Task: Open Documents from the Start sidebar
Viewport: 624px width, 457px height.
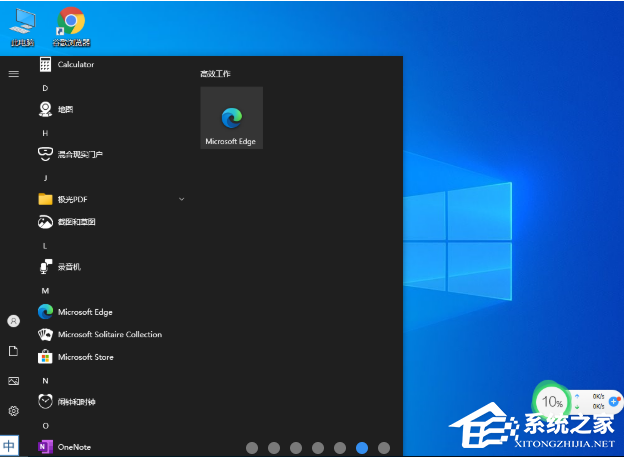Action: (13, 351)
